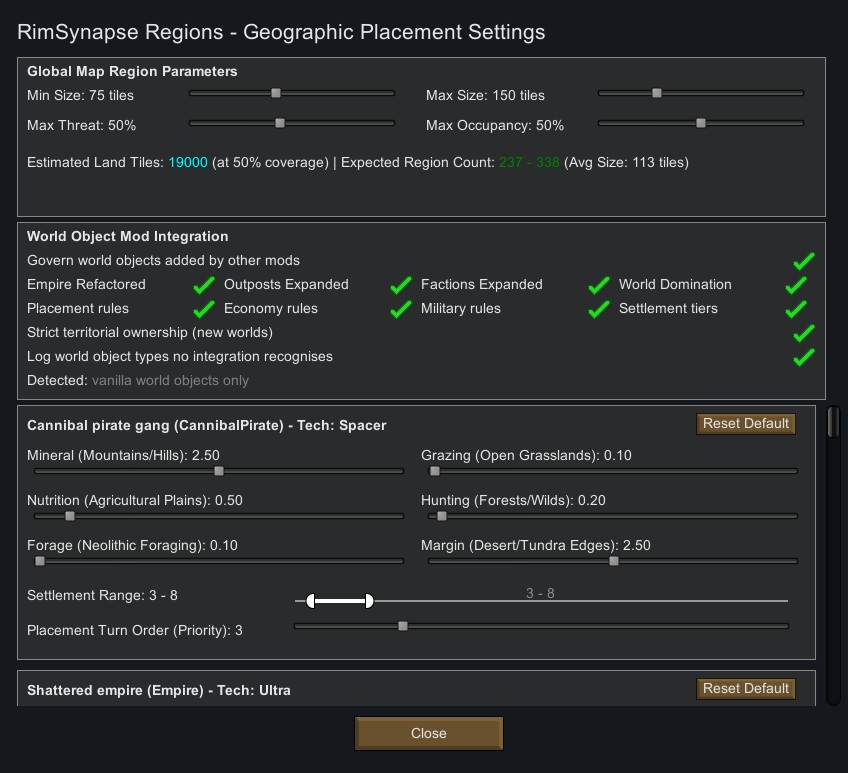Screen dimensions: 848x773
Task: Toggle Govern world objects added by other mods
Action: (804, 261)
